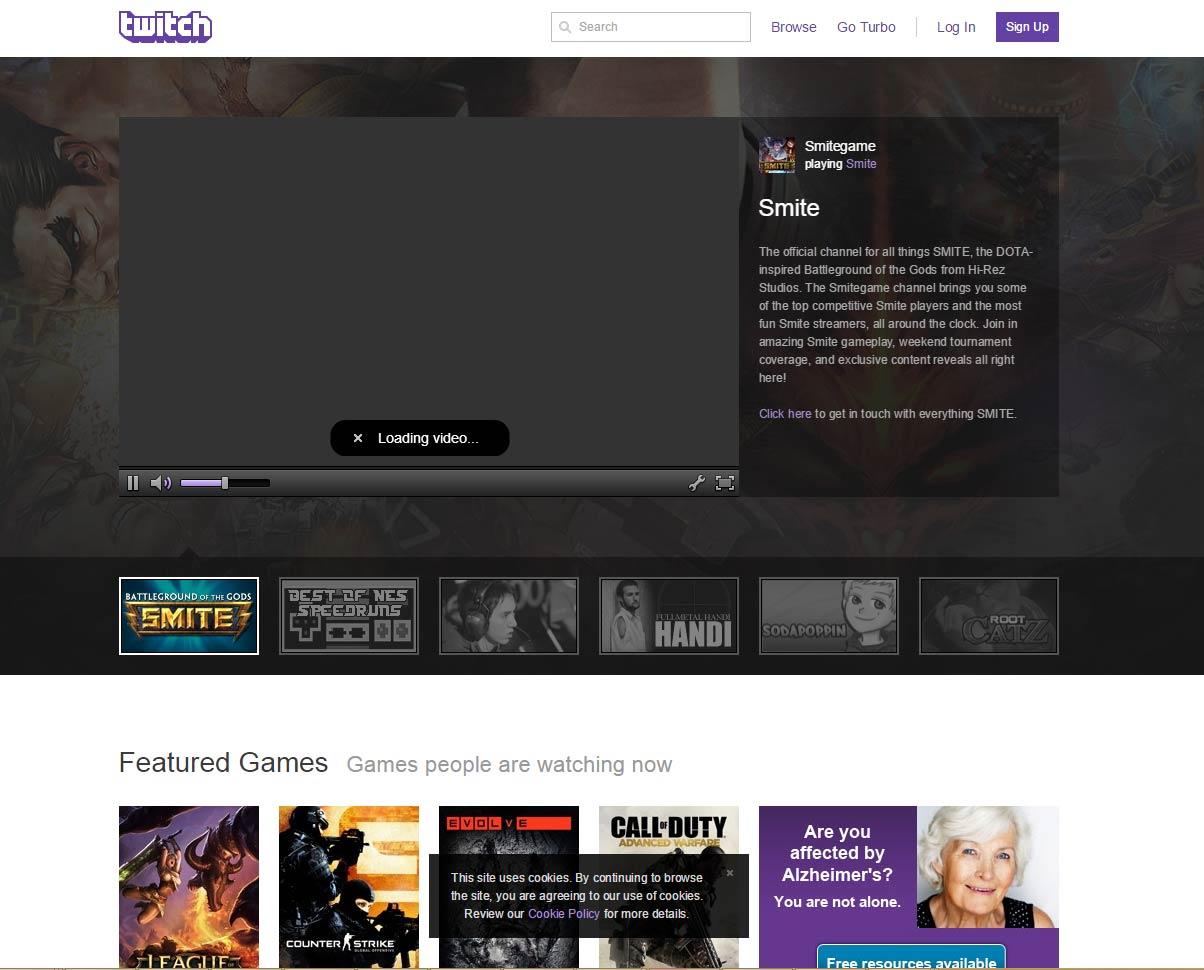Viewport: 1204px width, 970px height.
Task: Dismiss the cookie notice
Action: click(730, 873)
